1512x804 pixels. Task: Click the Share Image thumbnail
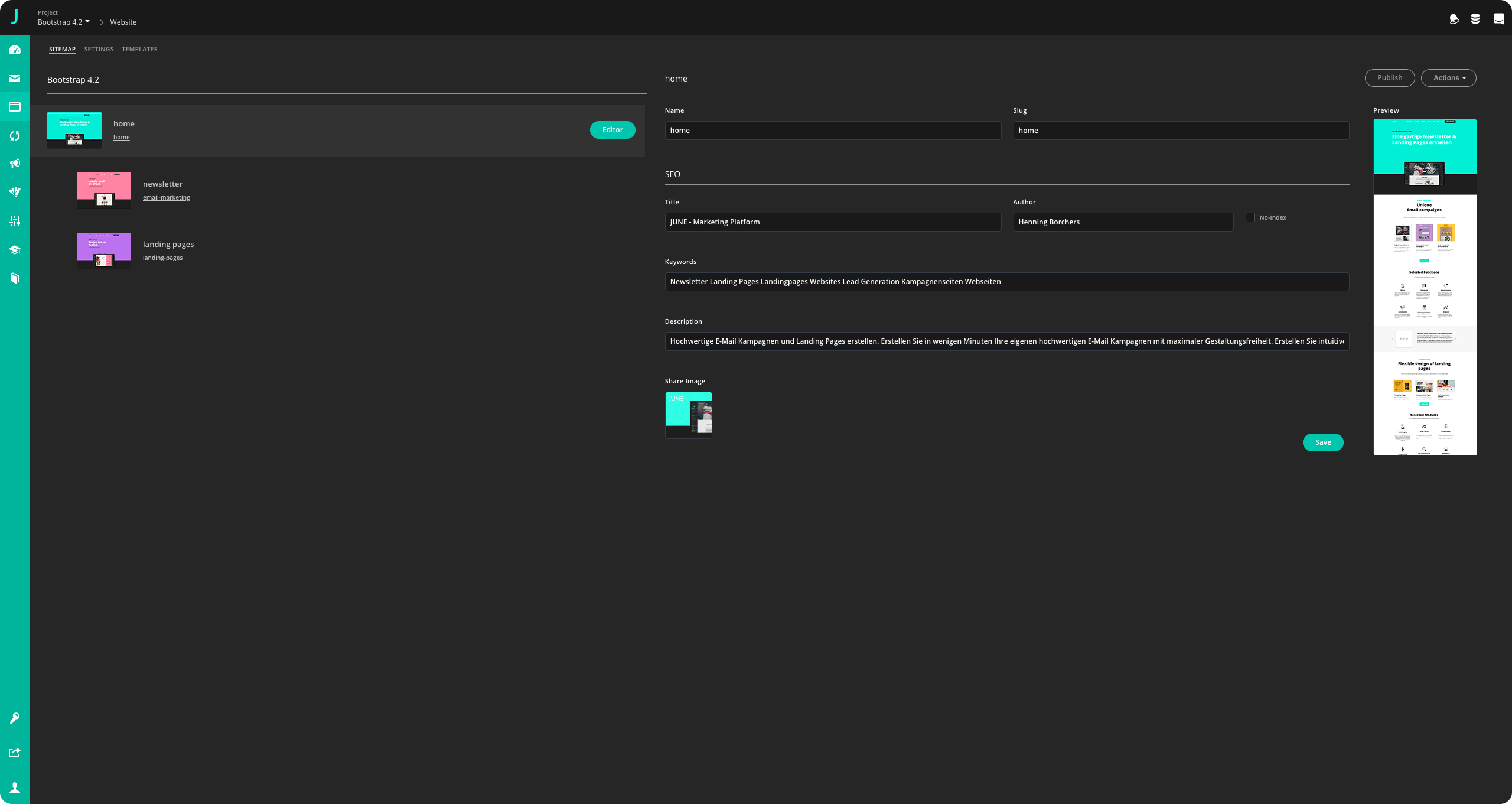689,415
